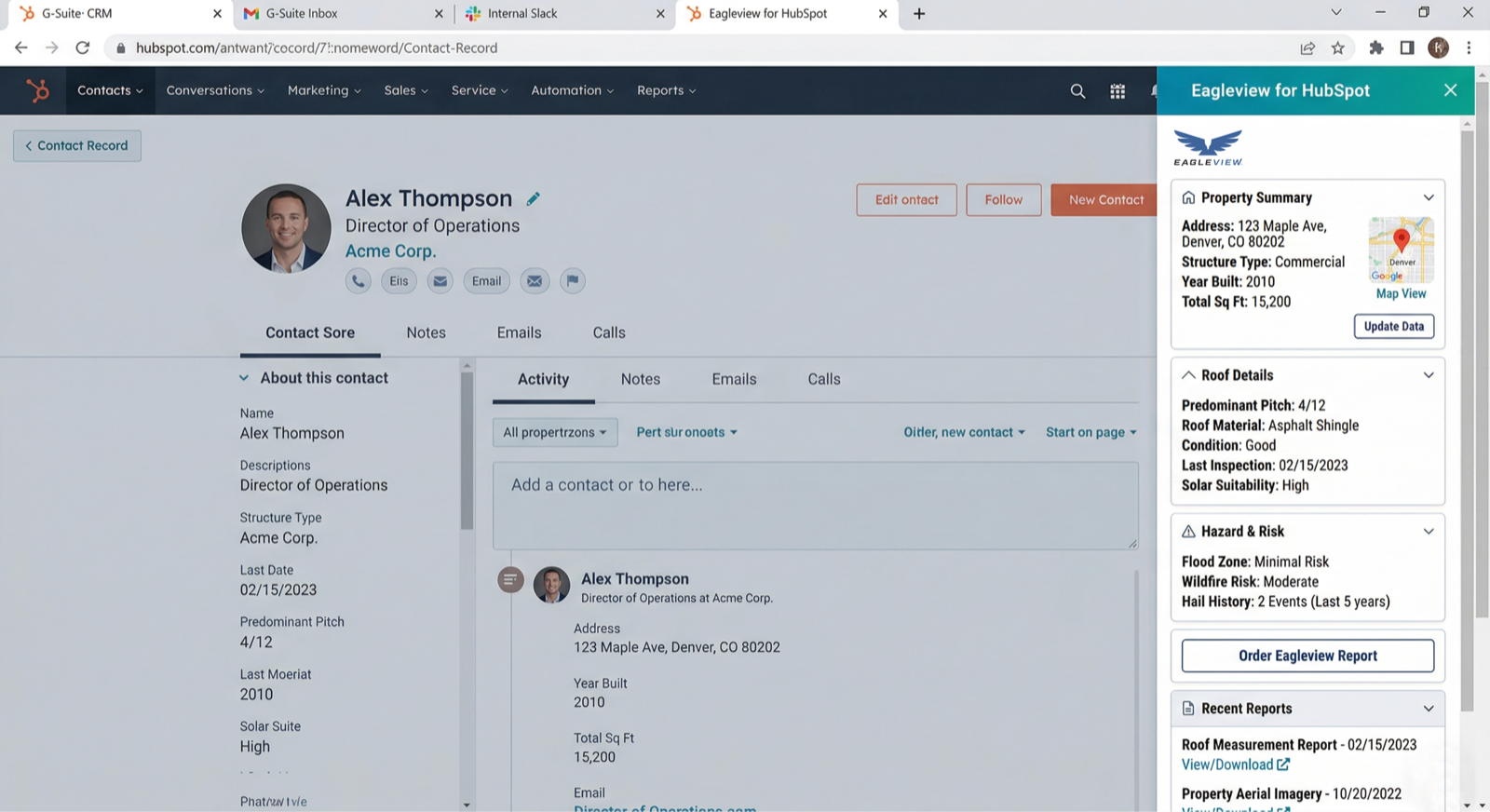Click the Eagleview logo in side panel

(1208, 147)
